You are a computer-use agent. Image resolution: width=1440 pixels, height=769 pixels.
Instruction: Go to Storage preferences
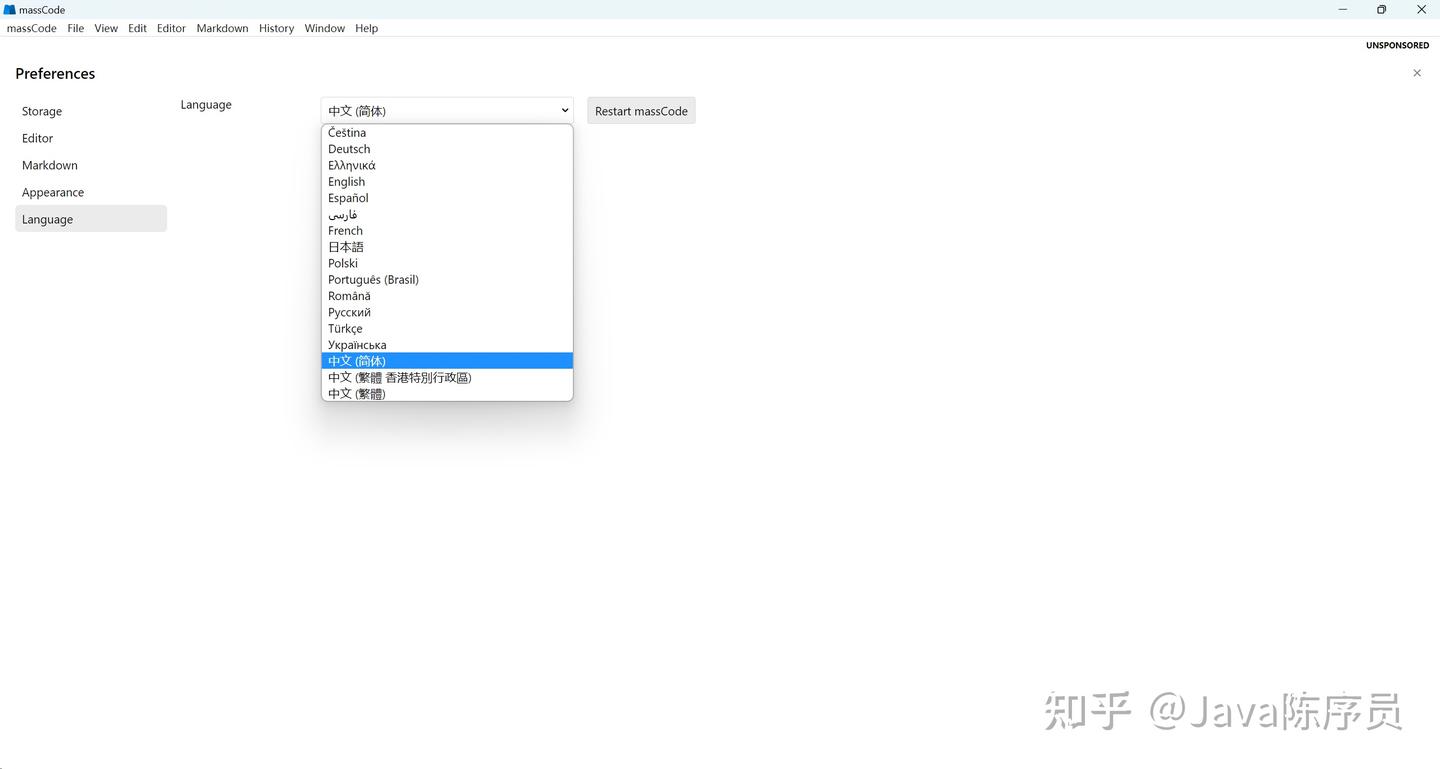(x=91, y=111)
